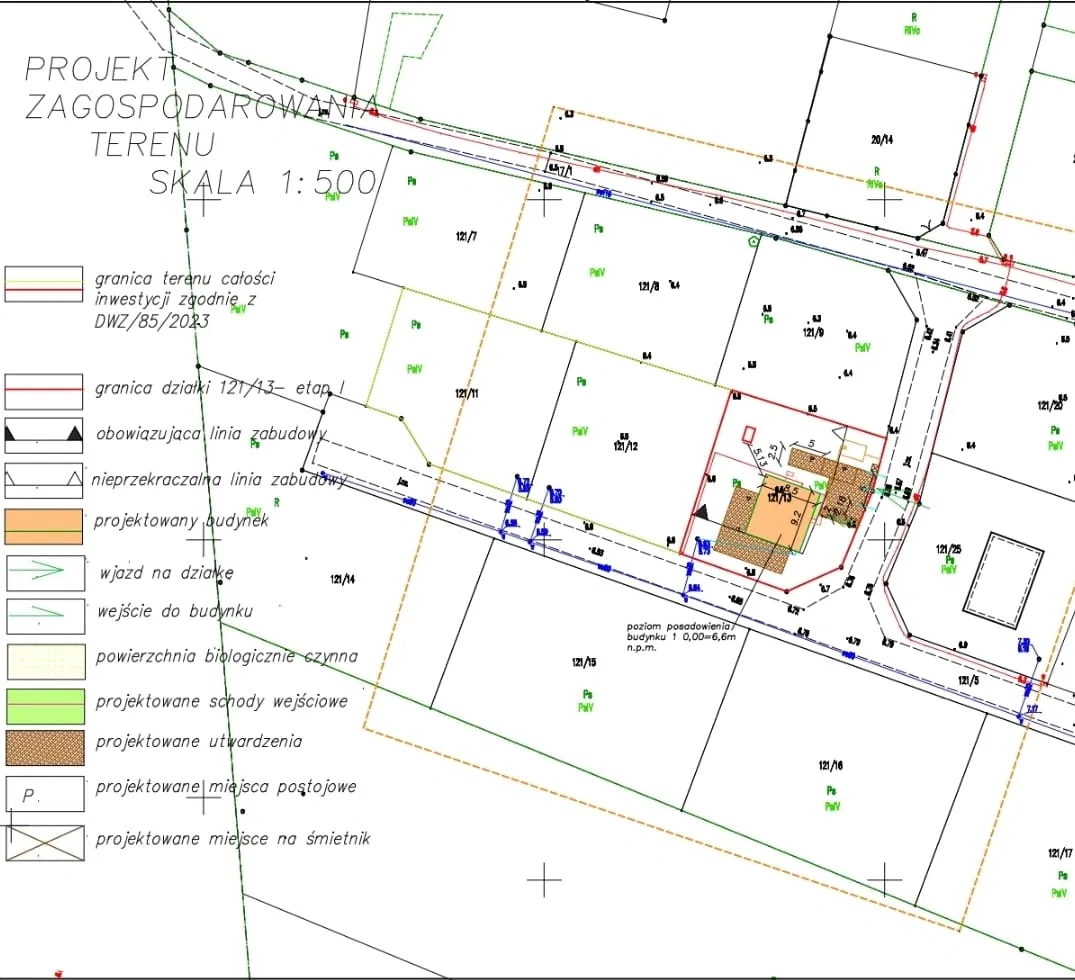Click parcel number 121/16

click(830, 766)
